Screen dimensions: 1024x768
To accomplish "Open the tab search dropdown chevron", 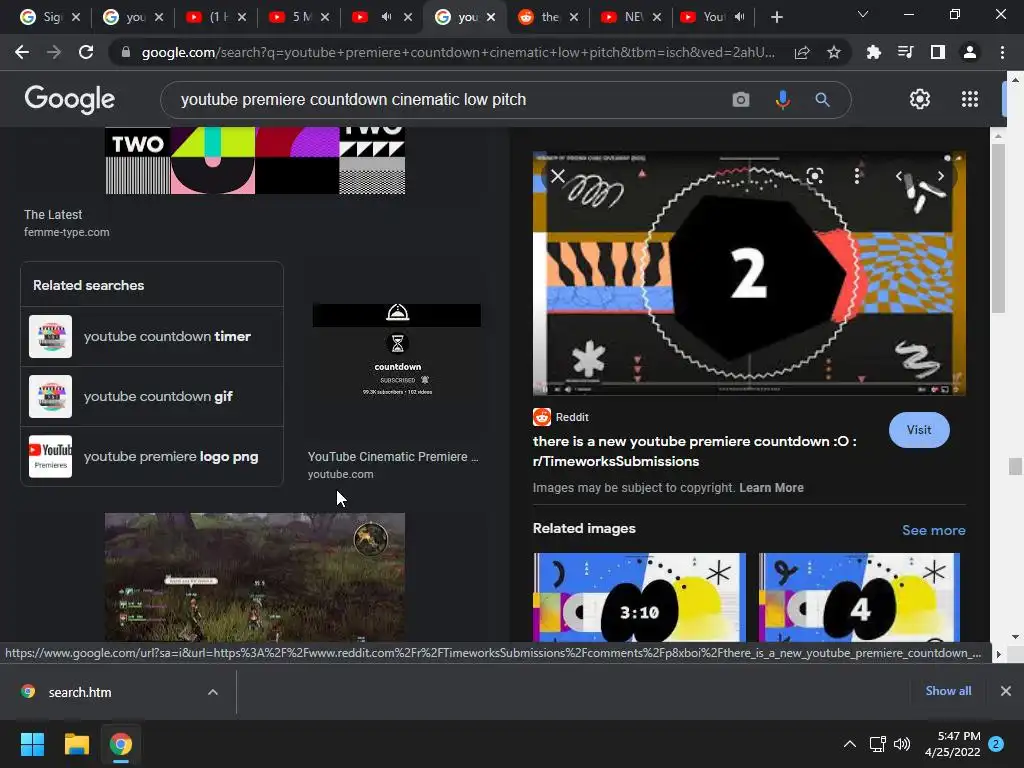I will pos(863,14).
